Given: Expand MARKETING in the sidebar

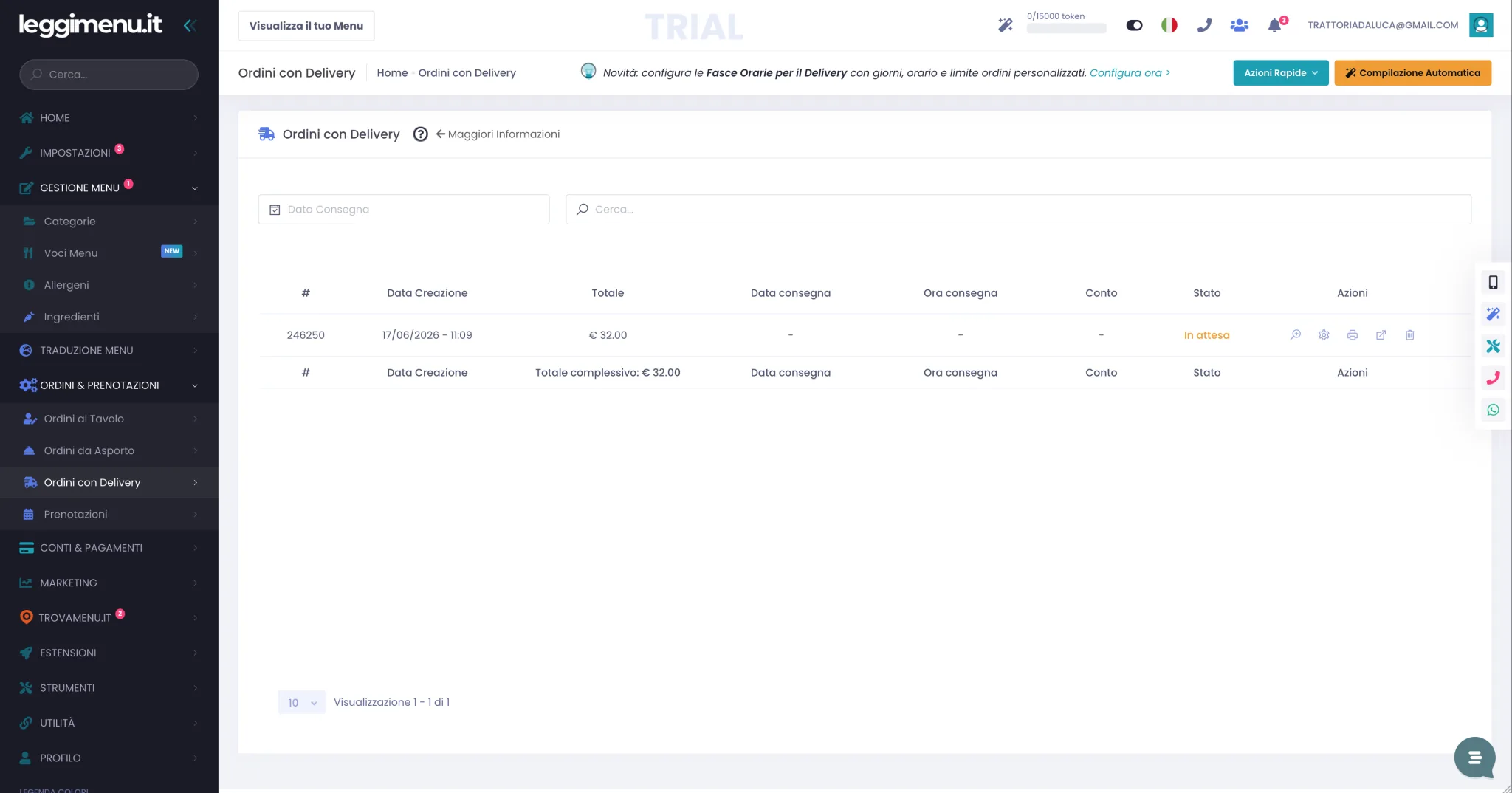Looking at the screenshot, I should [x=109, y=583].
